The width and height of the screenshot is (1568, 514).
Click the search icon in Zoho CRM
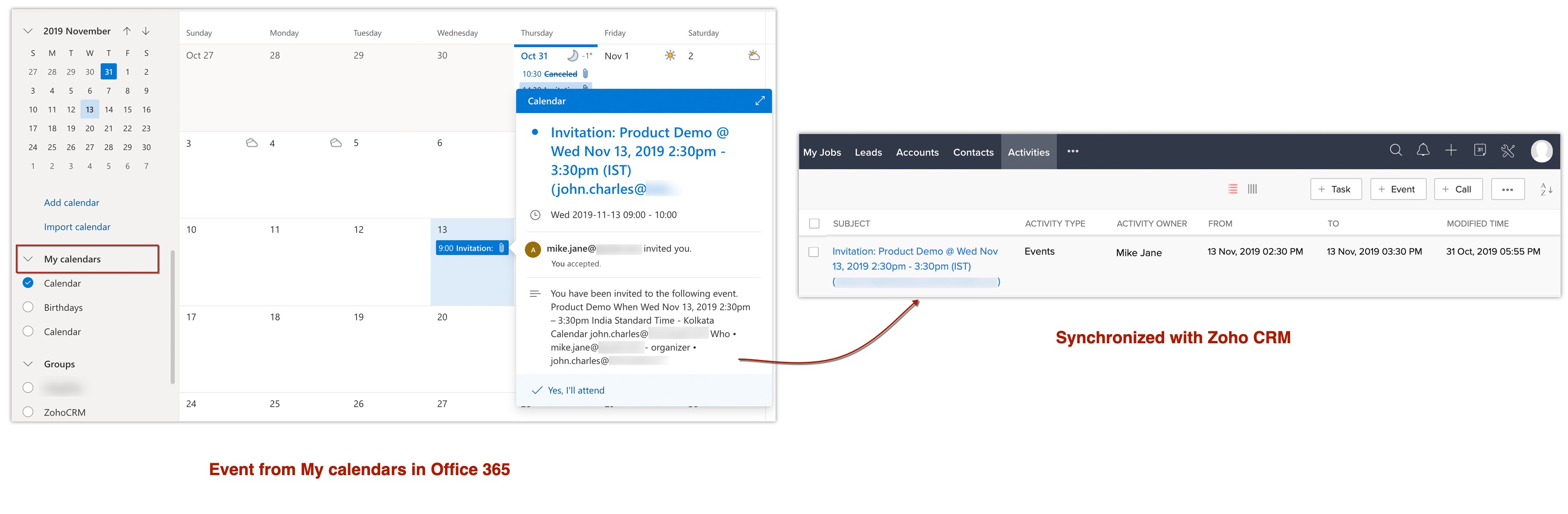(1393, 152)
